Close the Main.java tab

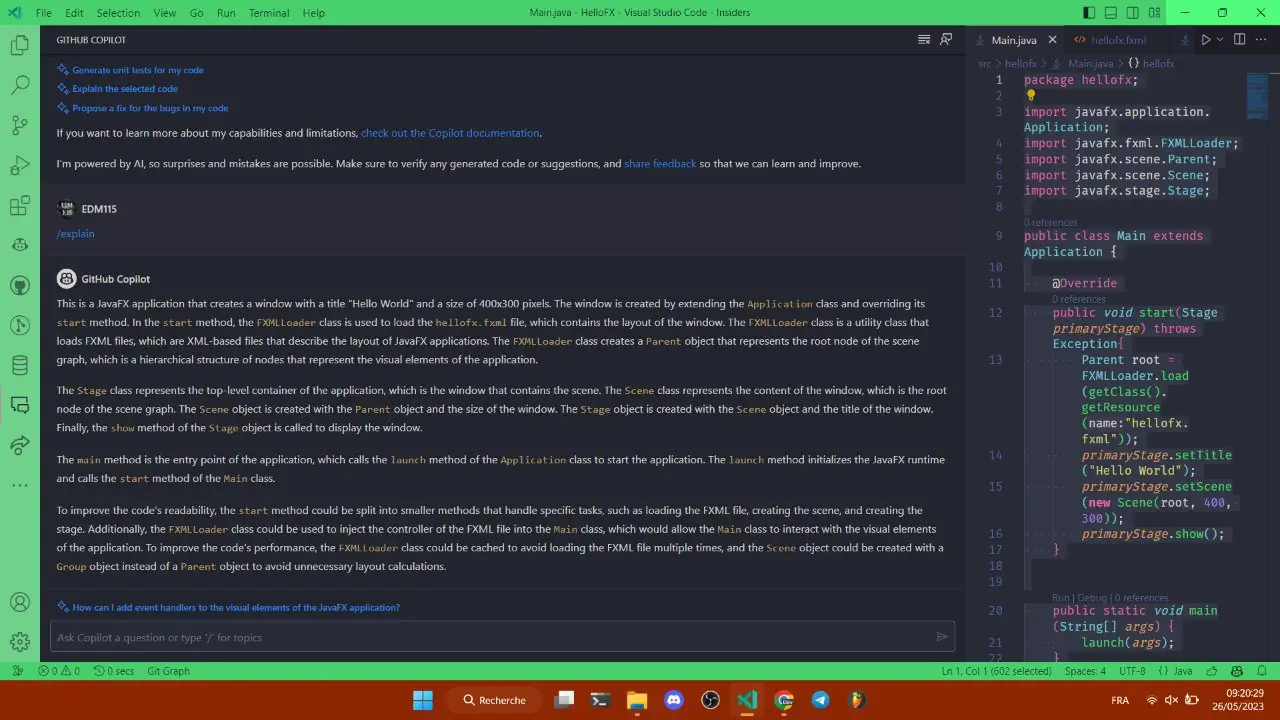coord(1052,40)
